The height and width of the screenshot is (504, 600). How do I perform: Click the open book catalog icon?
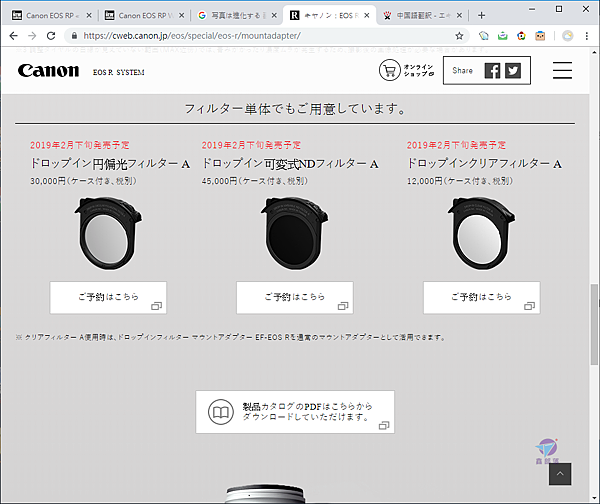[221, 412]
